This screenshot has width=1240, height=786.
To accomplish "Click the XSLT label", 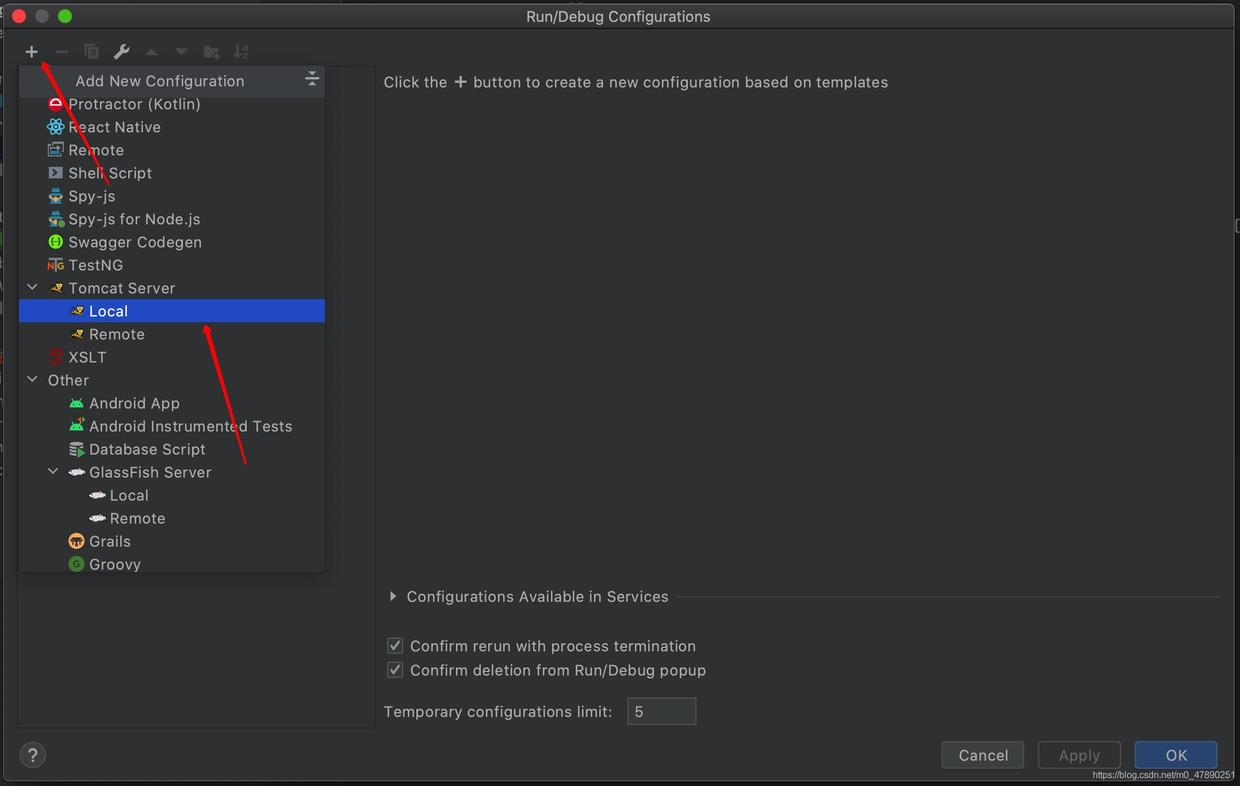I will tap(87, 357).
